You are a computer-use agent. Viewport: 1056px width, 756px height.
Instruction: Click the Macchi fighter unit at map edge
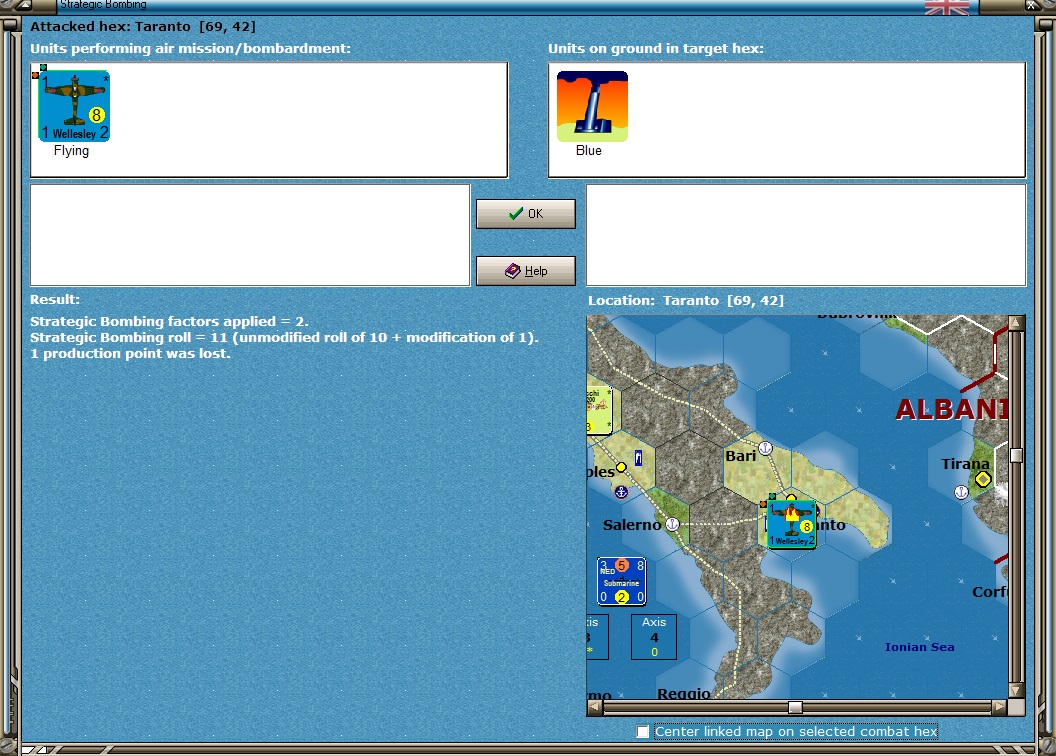pos(599,410)
